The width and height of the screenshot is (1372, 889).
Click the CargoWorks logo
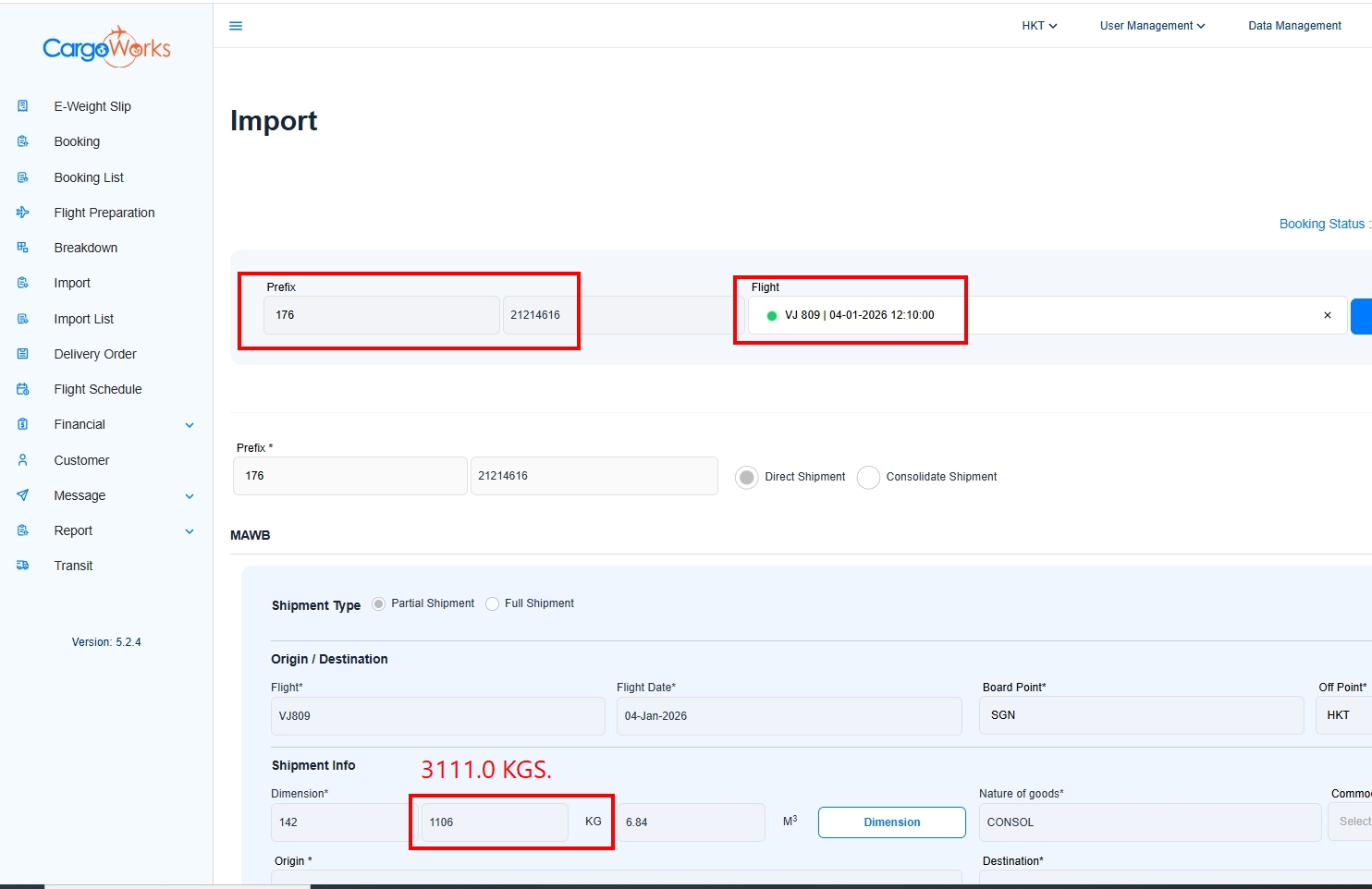106,47
